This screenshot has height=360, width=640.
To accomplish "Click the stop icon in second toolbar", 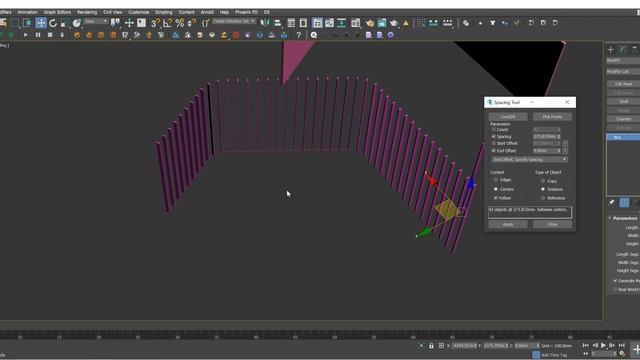I will pos(50,35).
